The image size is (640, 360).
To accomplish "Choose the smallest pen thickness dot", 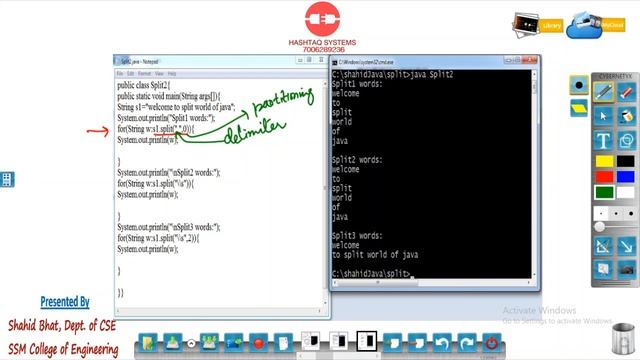I will pos(601,213).
